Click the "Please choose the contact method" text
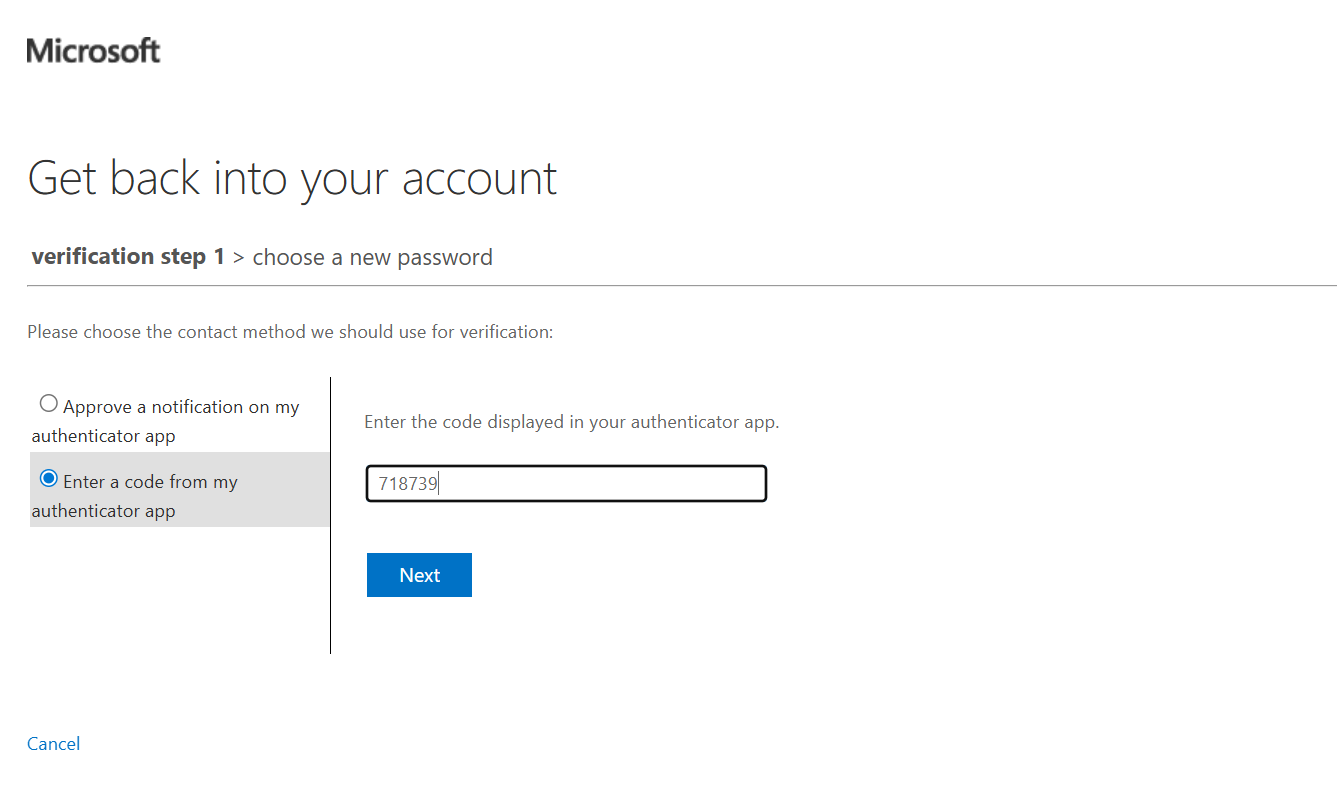This screenshot has width=1337, height=809. [x=290, y=332]
